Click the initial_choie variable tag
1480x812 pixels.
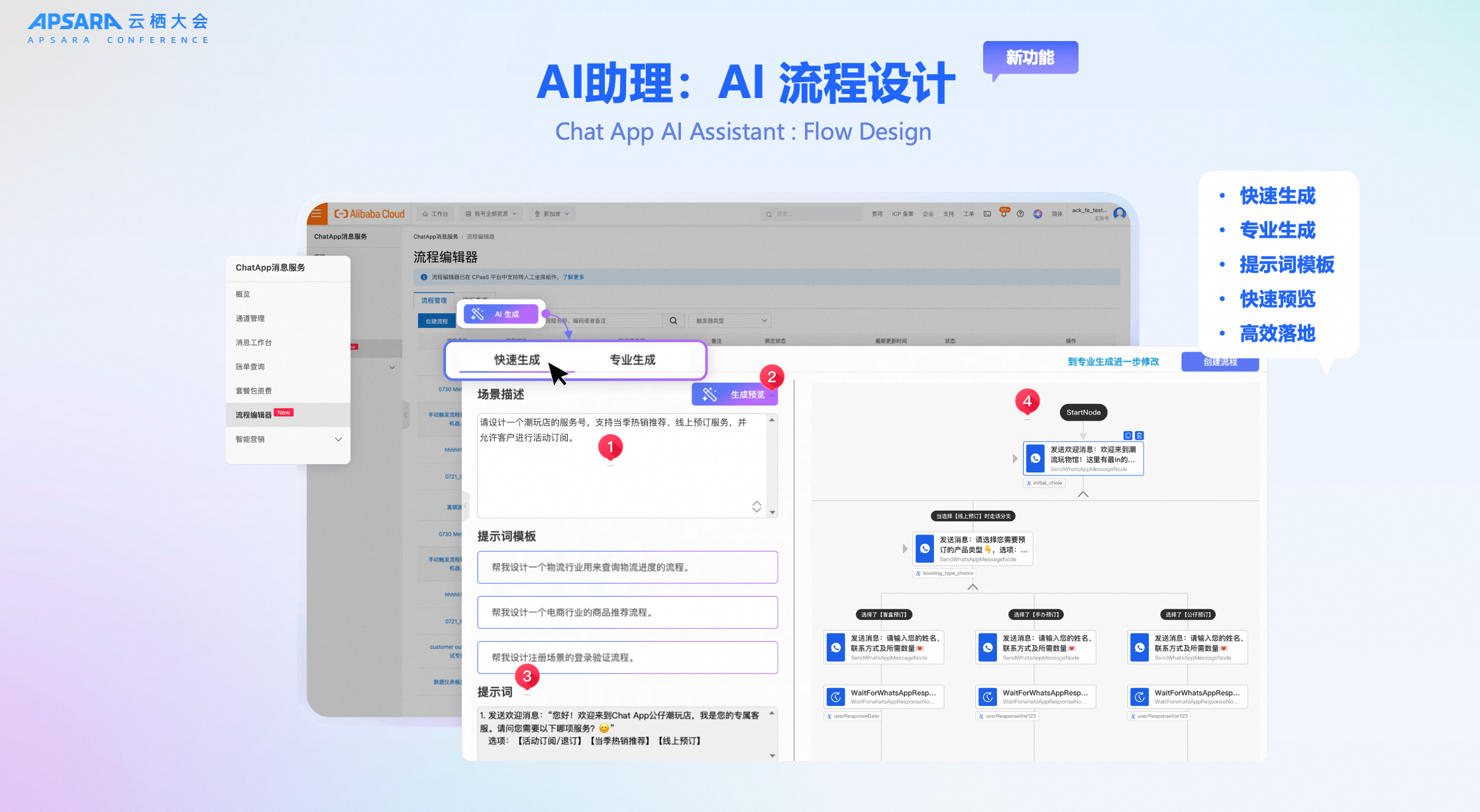[x=1044, y=483]
